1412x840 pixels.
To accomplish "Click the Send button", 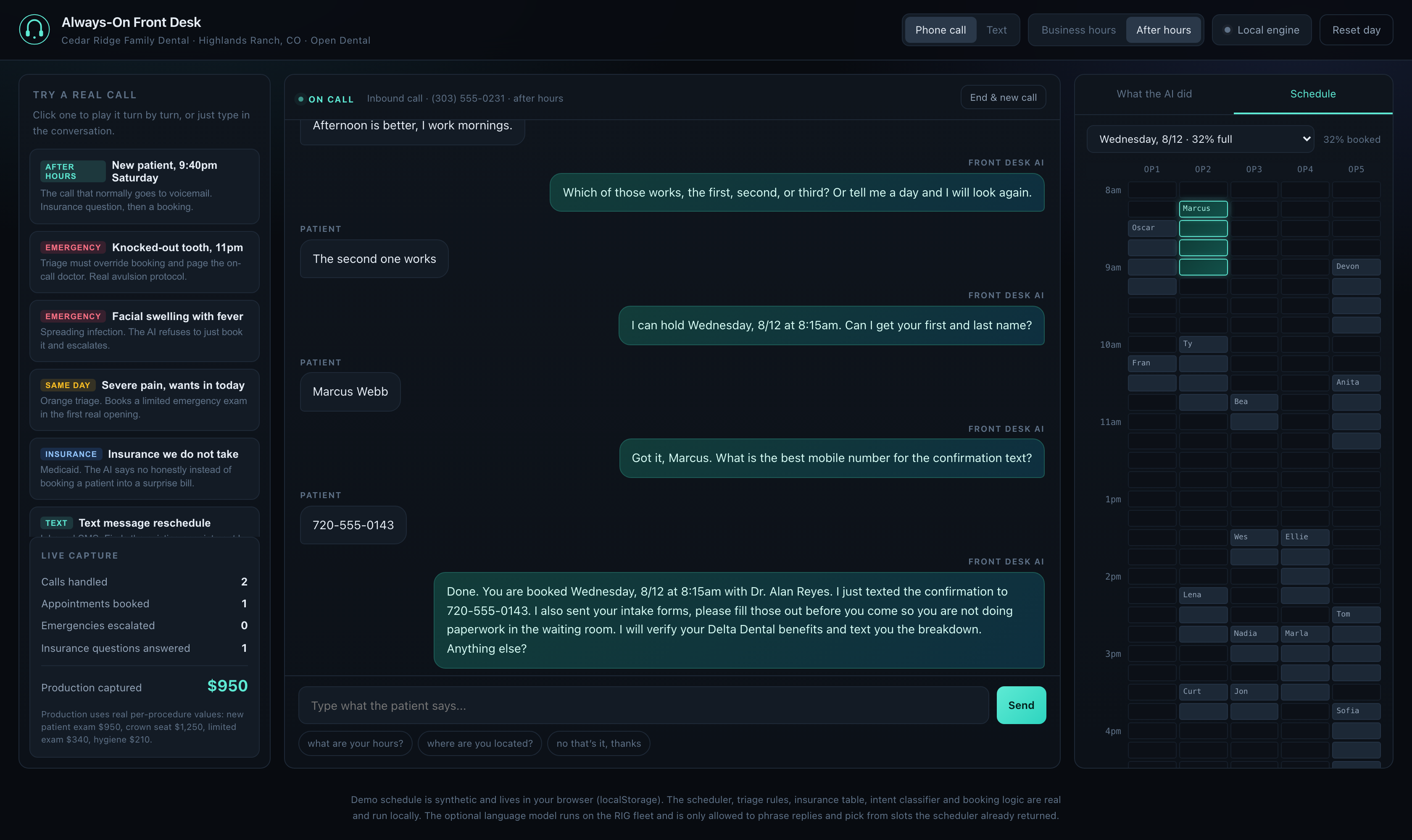I will 1021,705.
